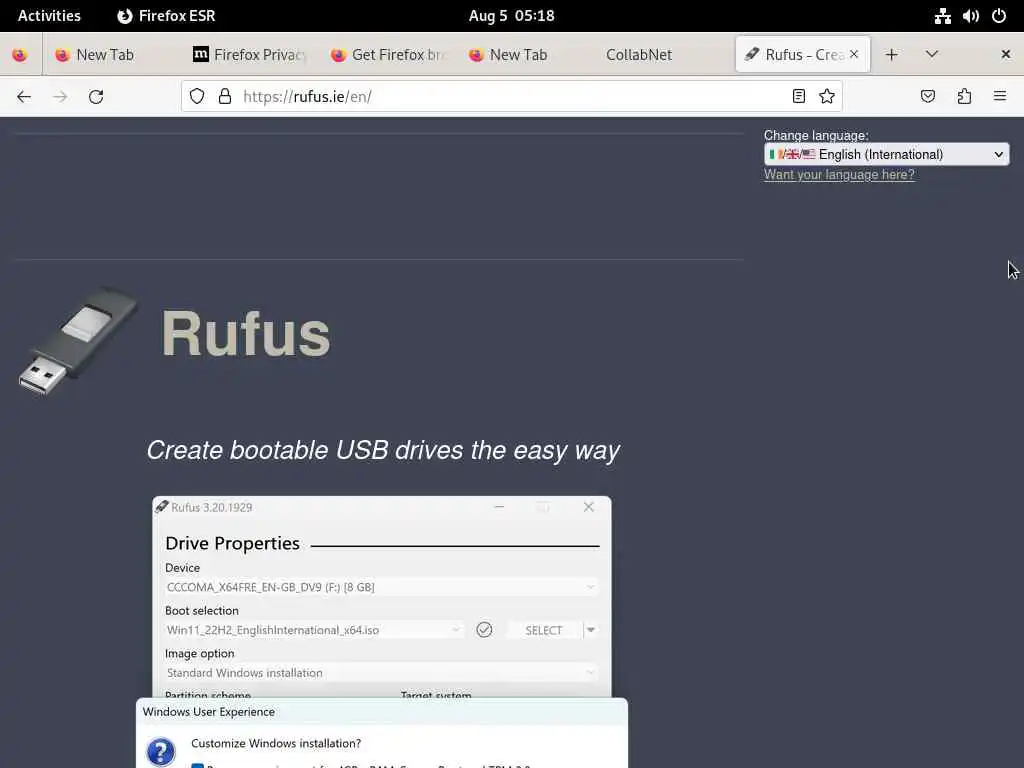Screen dimensions: 1024x768
Task: Click the Rufus 3.20.1929 screenshot image
Action: pos(382,632)
